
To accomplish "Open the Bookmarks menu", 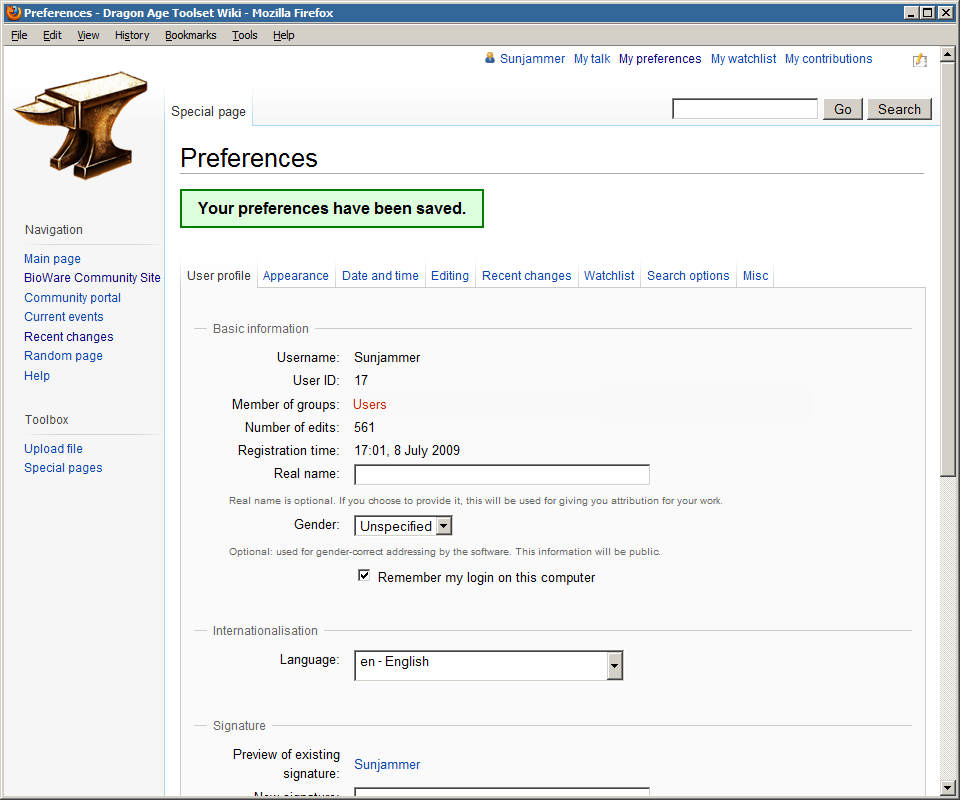I will [190, 35].
